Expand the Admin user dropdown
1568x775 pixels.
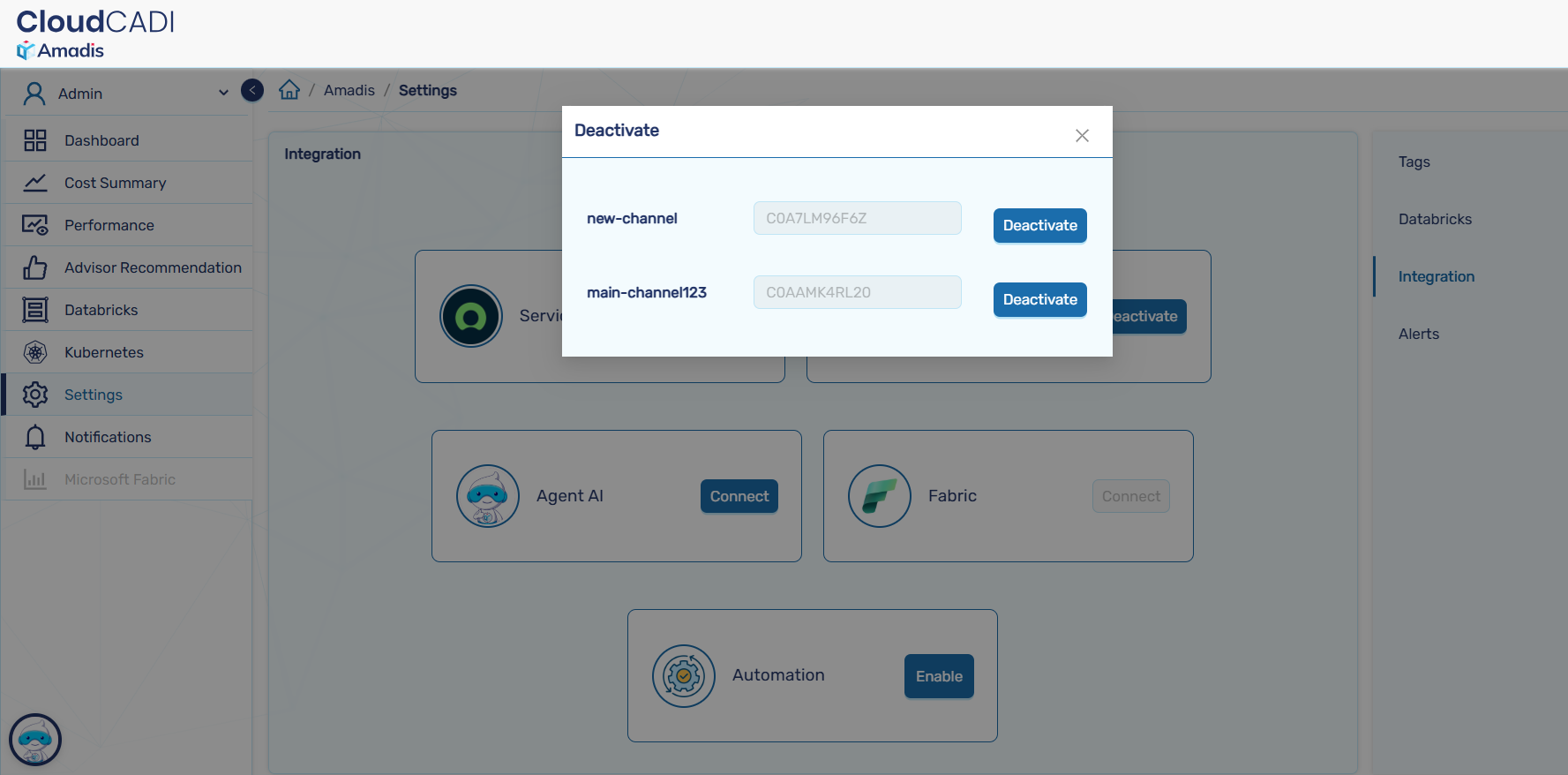223,93
